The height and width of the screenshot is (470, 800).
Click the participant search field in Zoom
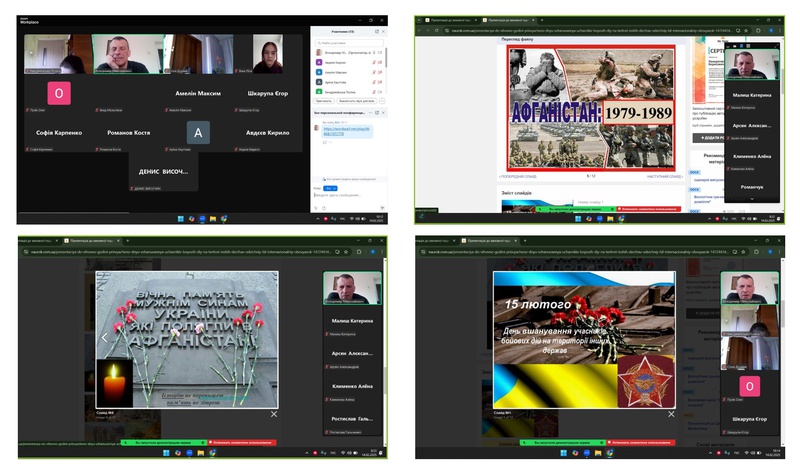pyautogui.click(x=349, y=43)
